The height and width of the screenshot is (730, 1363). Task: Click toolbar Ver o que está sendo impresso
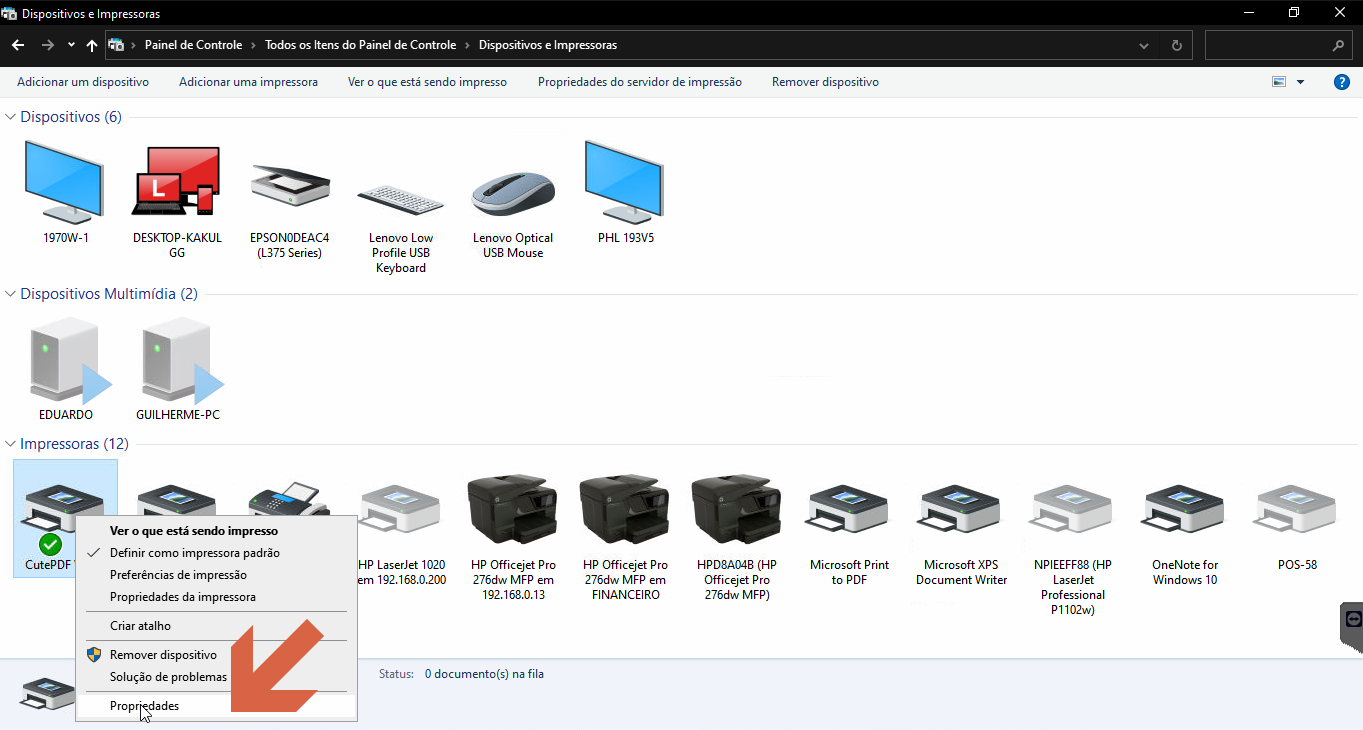tap(427, 82)
